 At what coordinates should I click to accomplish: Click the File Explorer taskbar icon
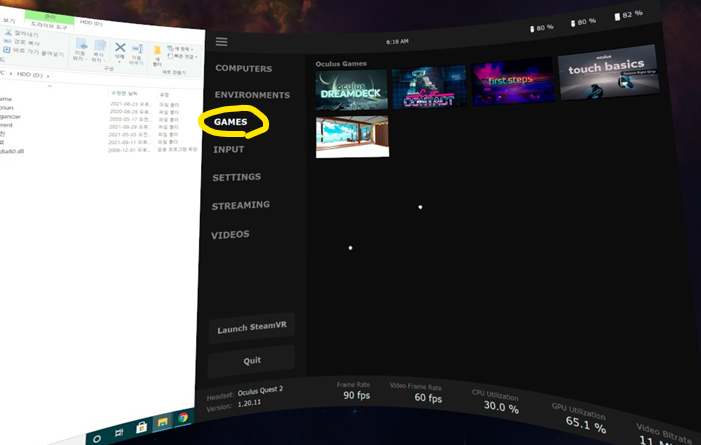click(x=162, y=422)
